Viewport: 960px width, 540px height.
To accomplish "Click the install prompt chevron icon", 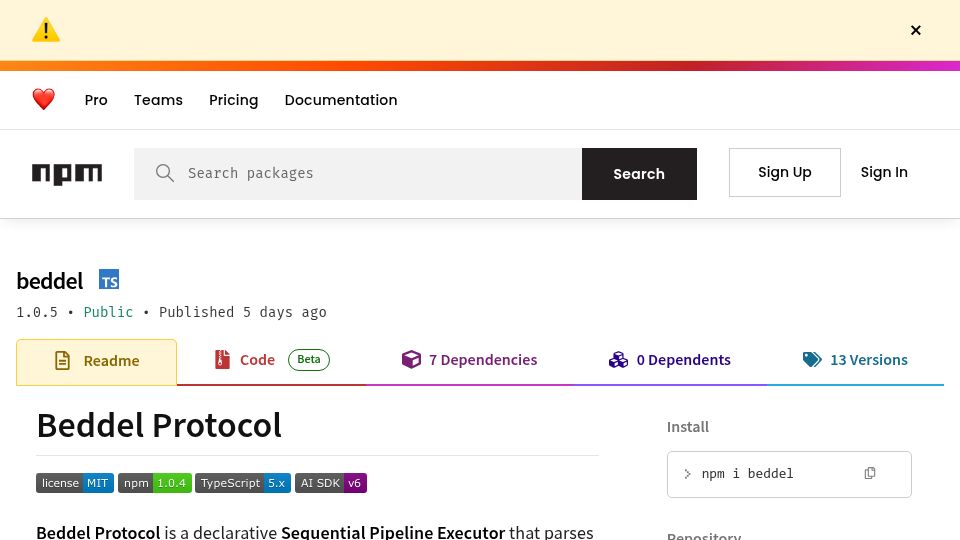I will (687, 474).
